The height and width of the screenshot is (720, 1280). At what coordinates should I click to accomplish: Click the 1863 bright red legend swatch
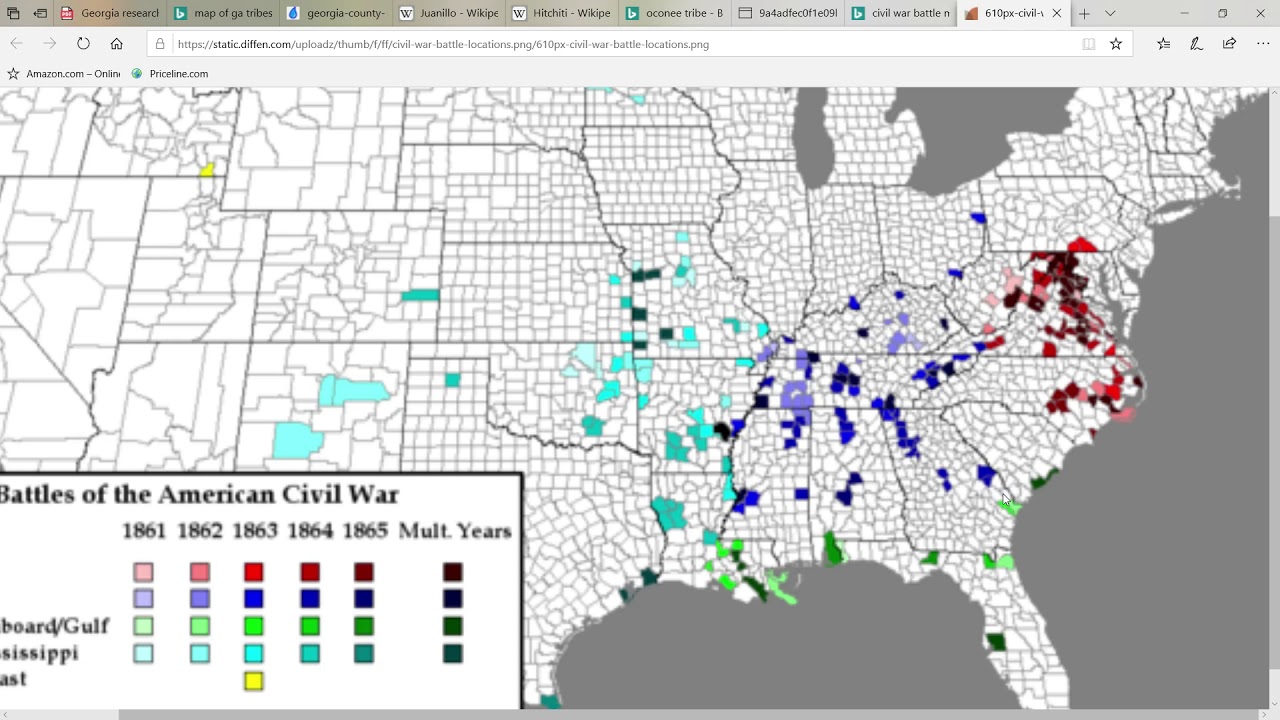point(254,572)
